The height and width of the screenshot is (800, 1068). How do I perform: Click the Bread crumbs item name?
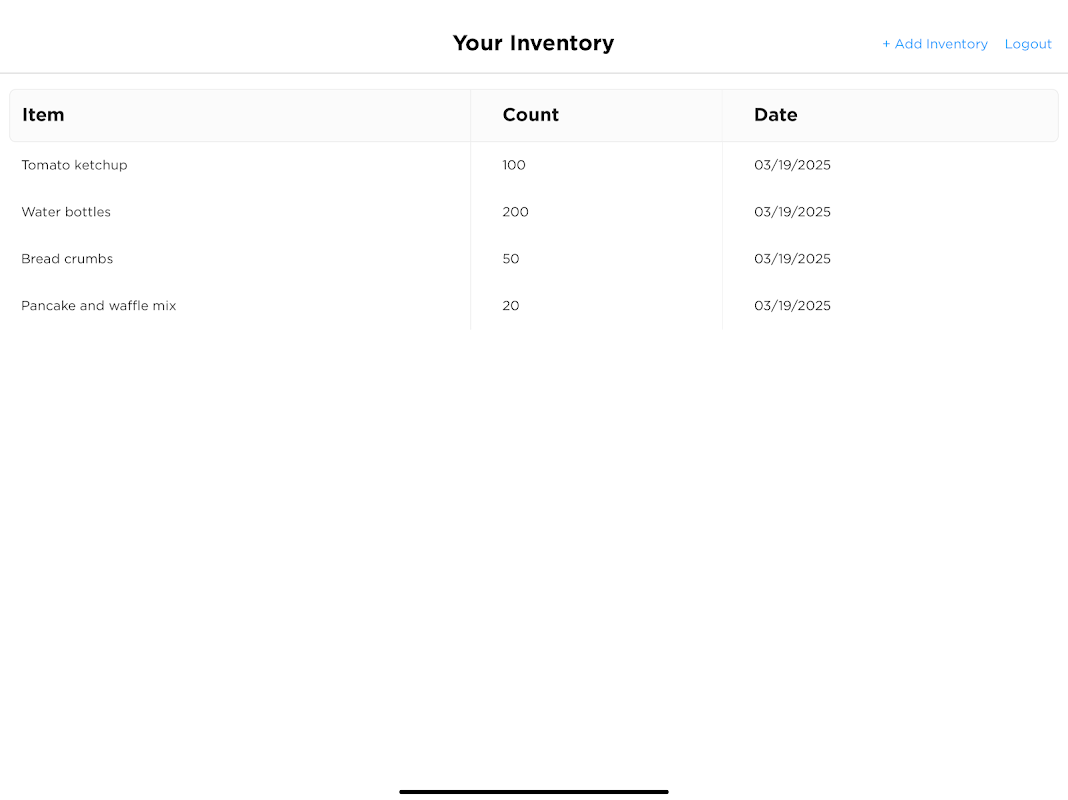pos(67,259)
